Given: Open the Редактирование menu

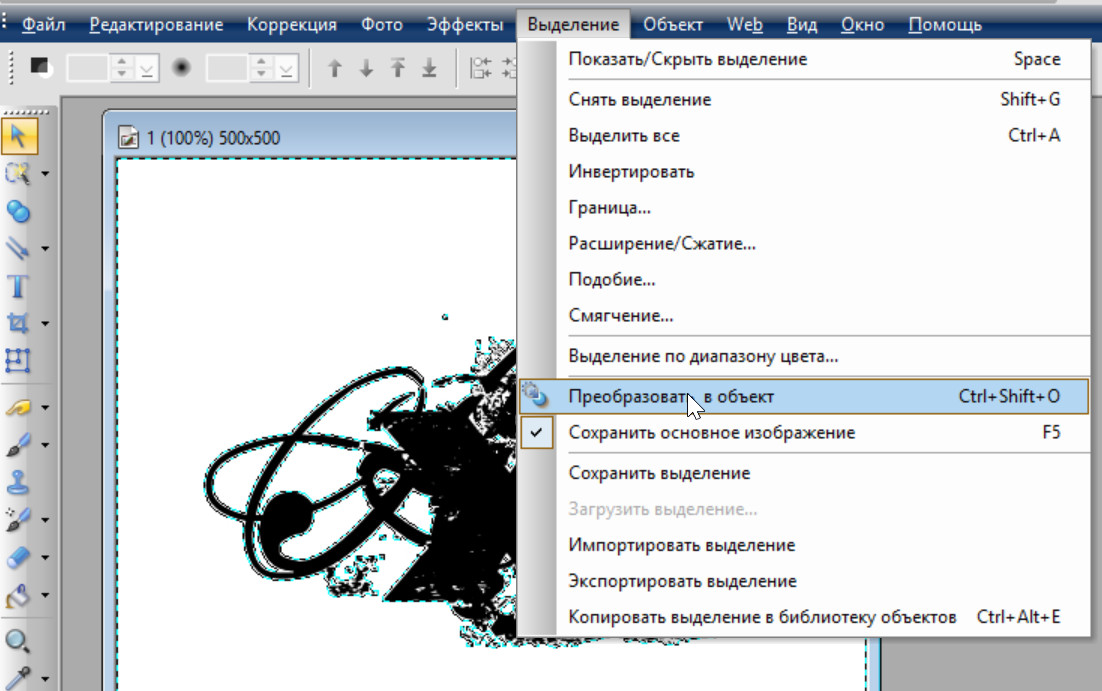Looking at the screenshot, I should point(156,25).
